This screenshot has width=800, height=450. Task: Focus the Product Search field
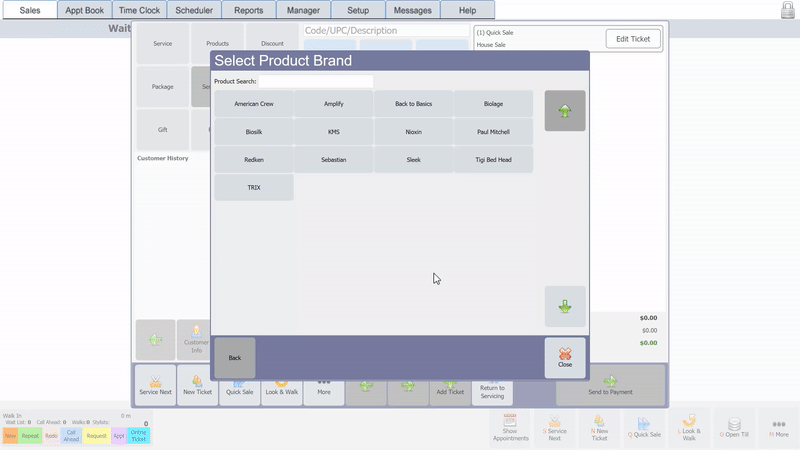[x=316, y=81]
